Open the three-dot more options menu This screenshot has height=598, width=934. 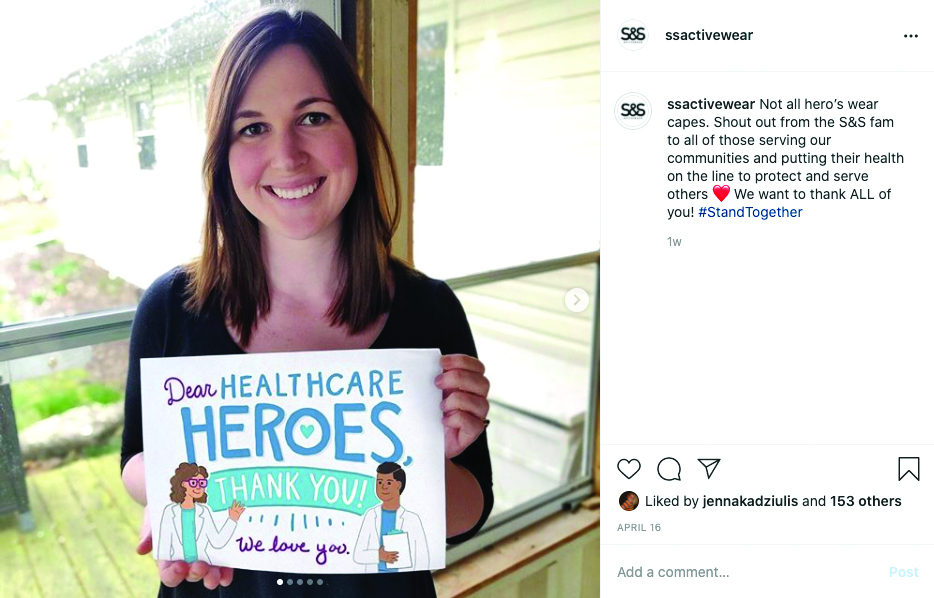click(911, 36)
